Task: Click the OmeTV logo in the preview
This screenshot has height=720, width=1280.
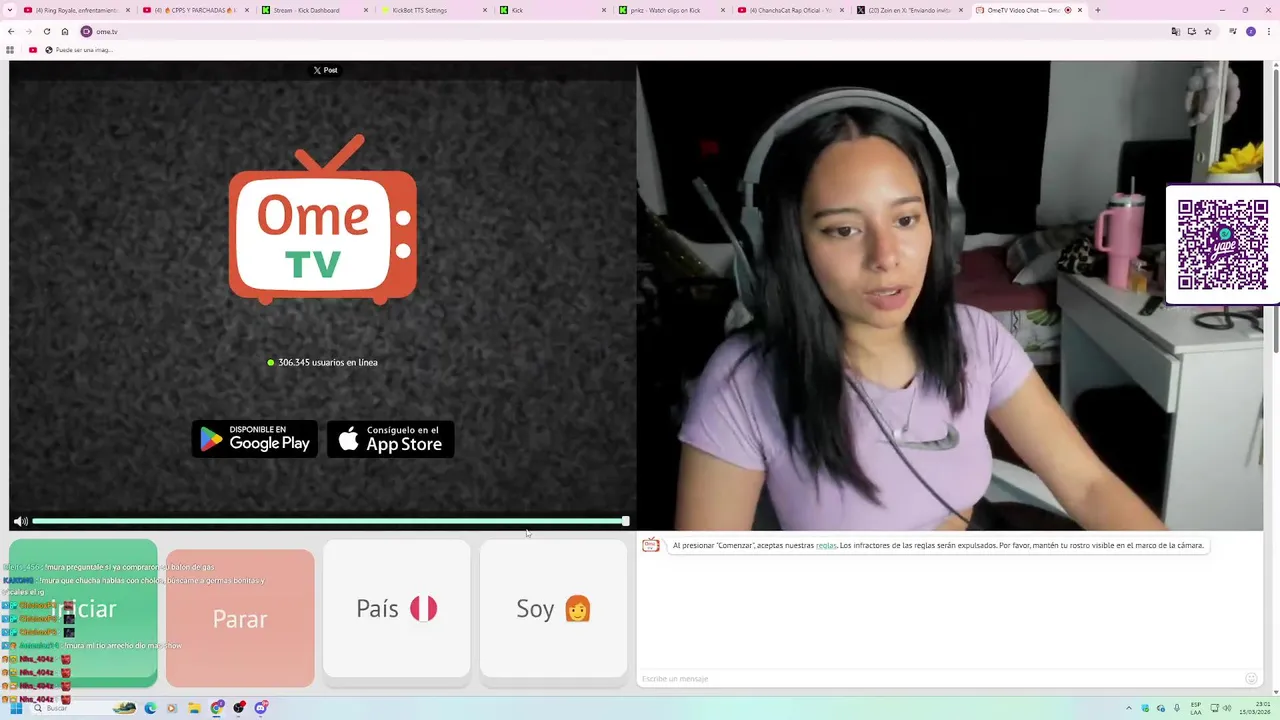Action: click(323, 219)
